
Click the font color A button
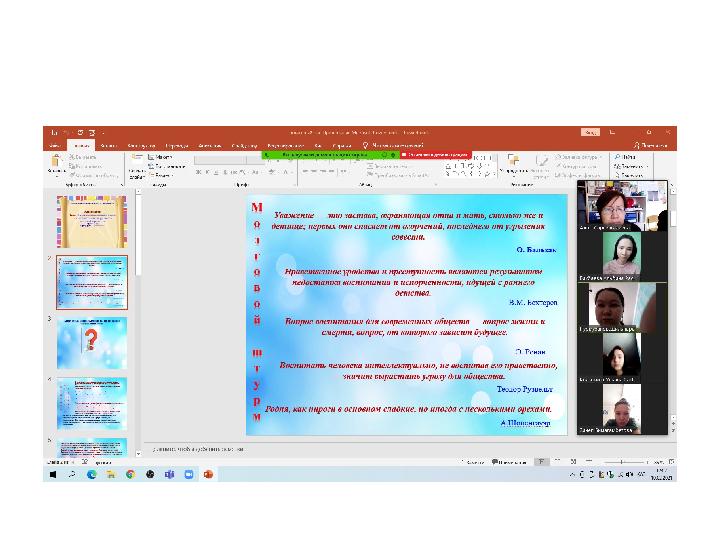tap(286, 172)
